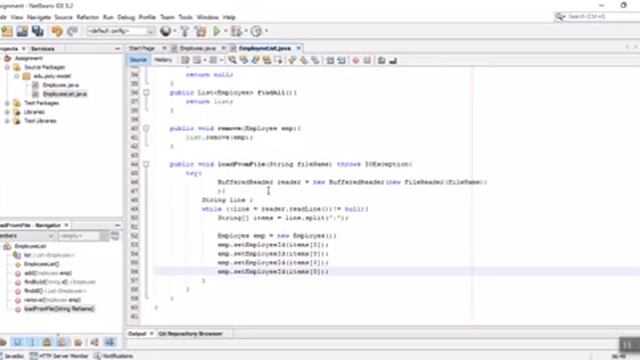Switch to the Employee.java editor tab
This screenshot has width=640, height=360.
click(198, 48)
